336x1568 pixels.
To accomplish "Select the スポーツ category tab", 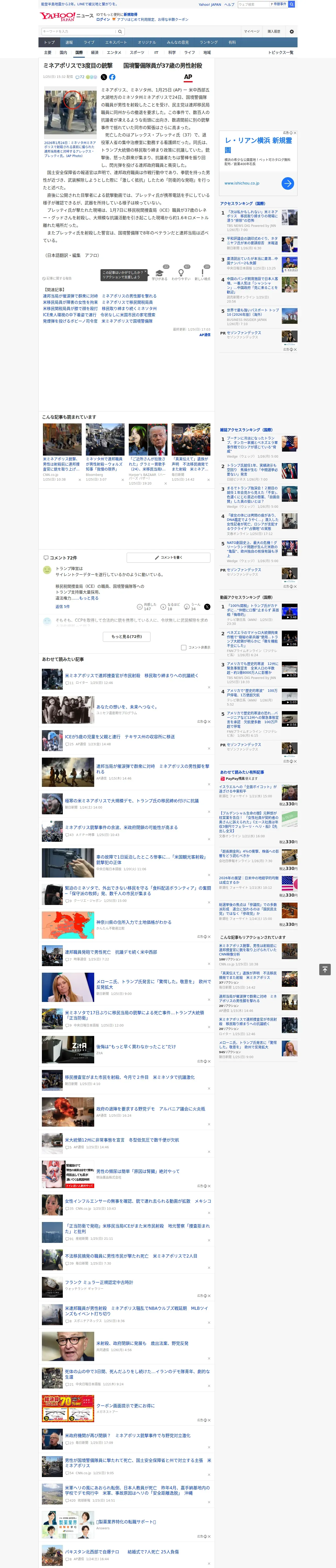I will 137,52.
